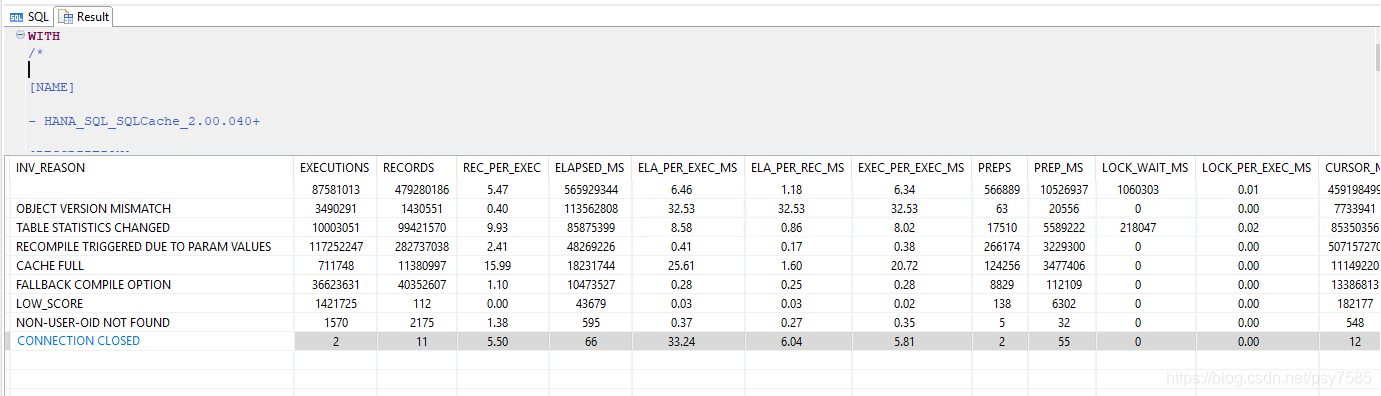The width and height of the screenshot is (1381, 396).
Task: Click the ELA_PER_REC_MS column header
Action: tap(798, 167)
